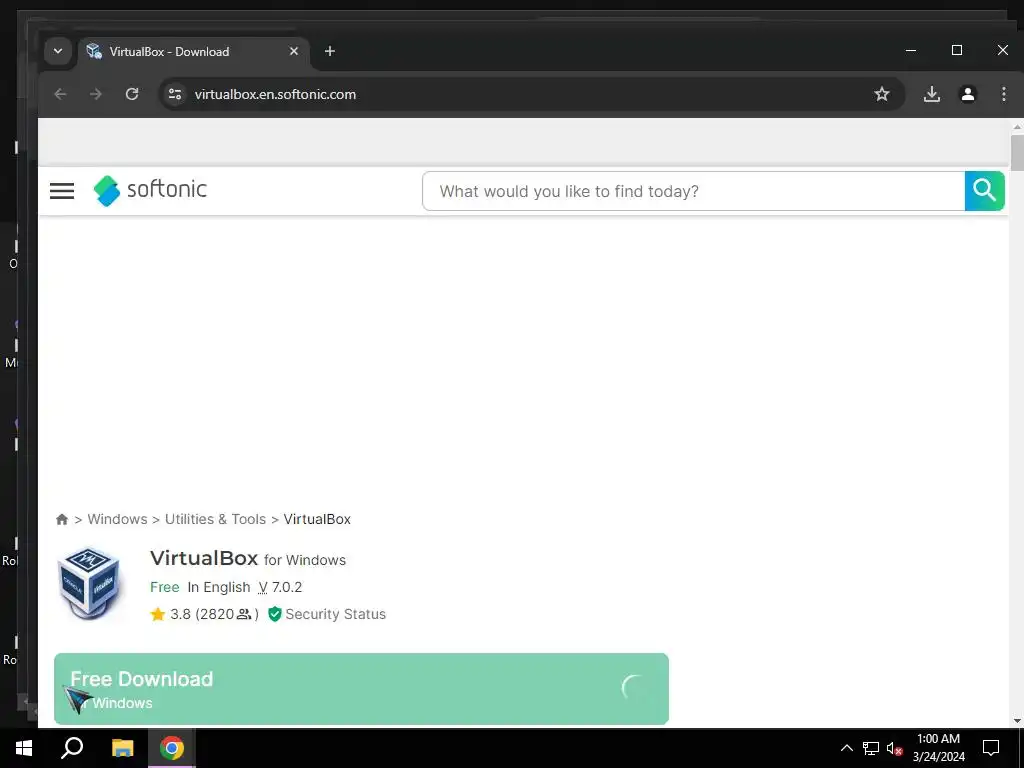Image resolution: width=1024 pixels, height=768 pixels.
Task: Go back to previous page
Action: pos(60,94)
